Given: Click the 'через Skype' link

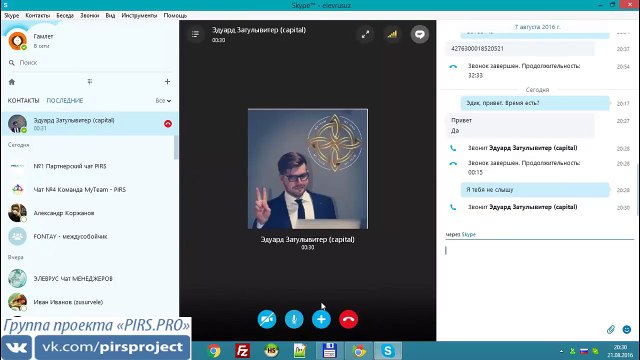Looking at the screenshot, I should click(461, 234).
